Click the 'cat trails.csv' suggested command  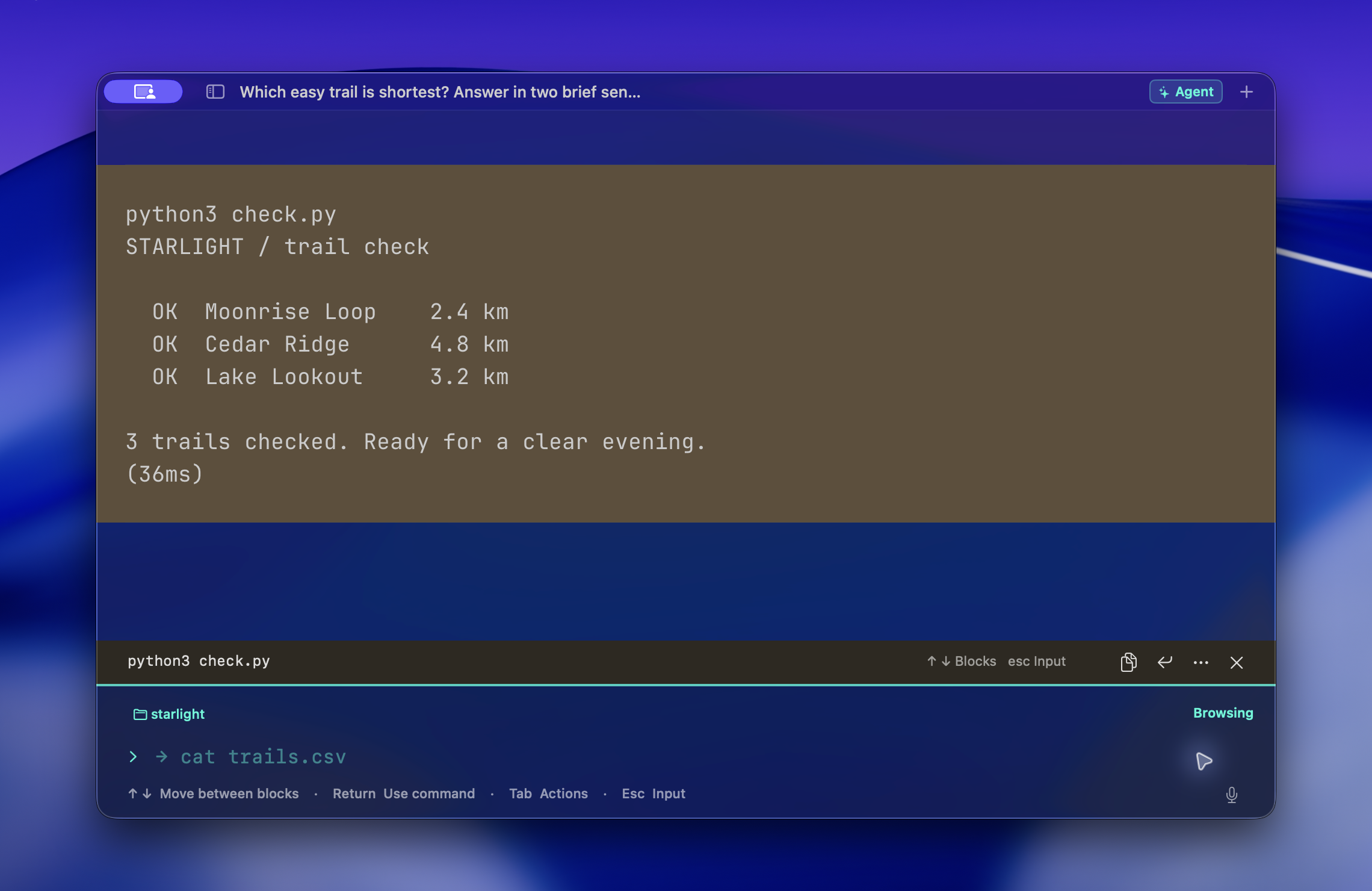tap(263, 757)
